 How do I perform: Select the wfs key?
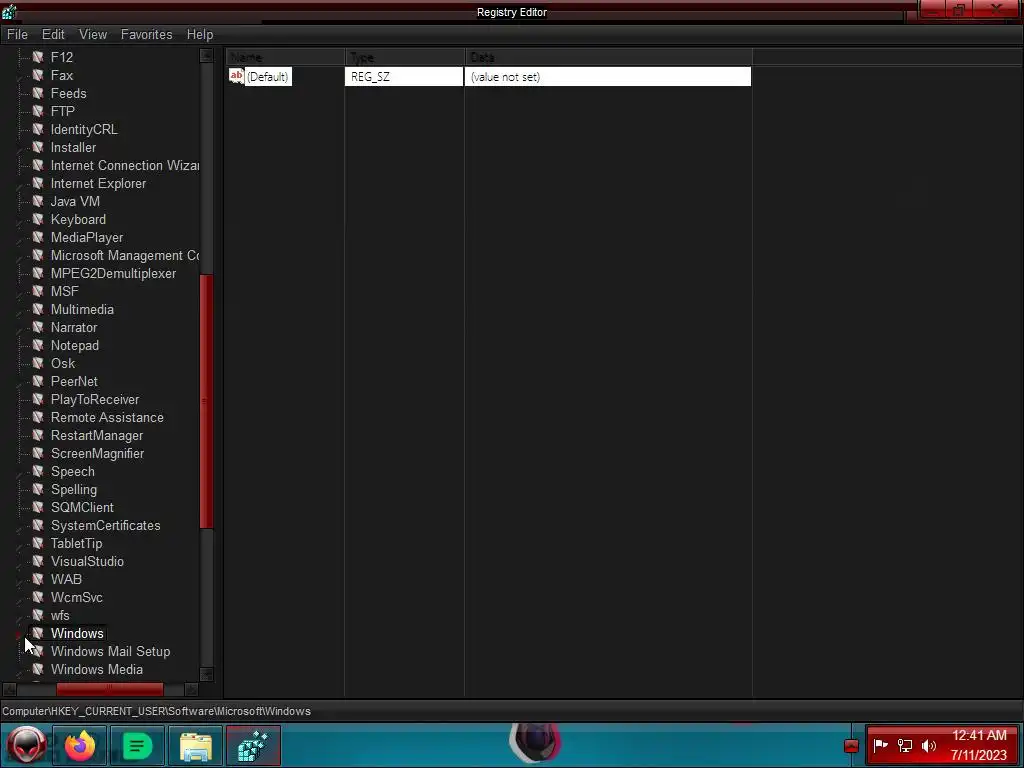click(x=60, y=615)
